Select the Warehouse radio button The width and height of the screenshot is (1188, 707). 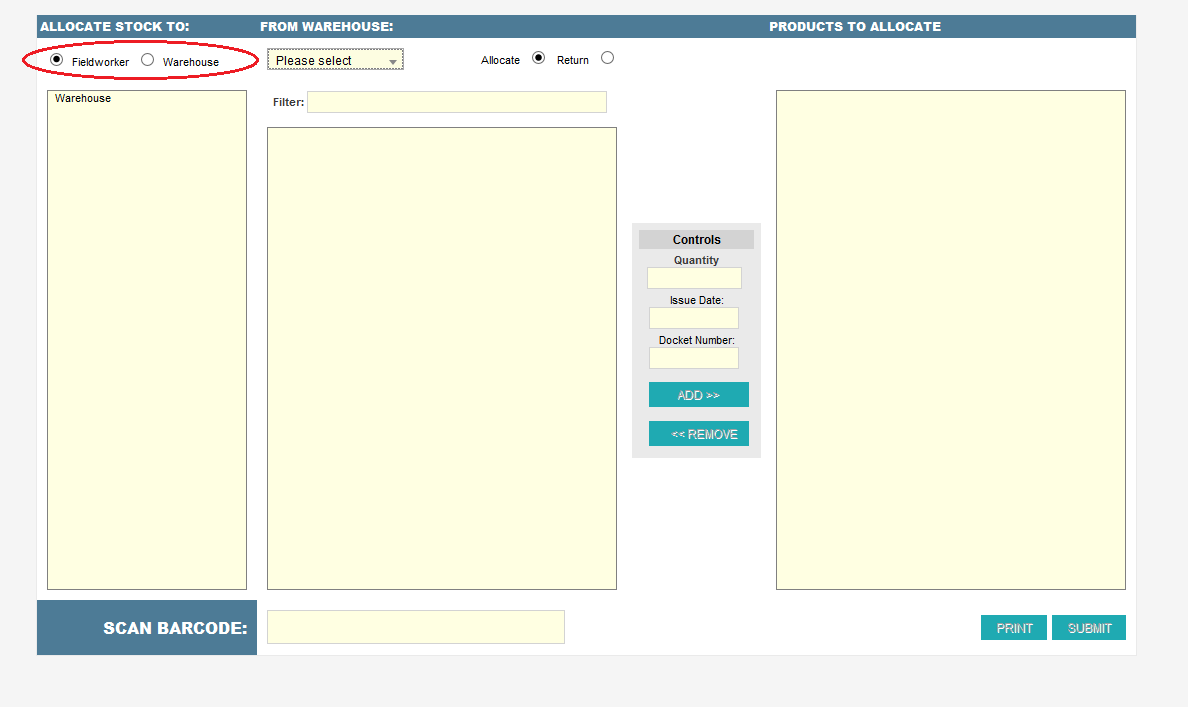(148, 60)
